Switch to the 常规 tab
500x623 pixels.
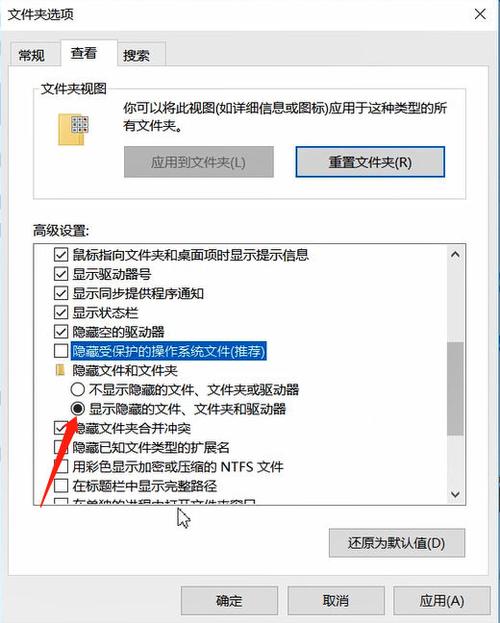click(32, 55)
